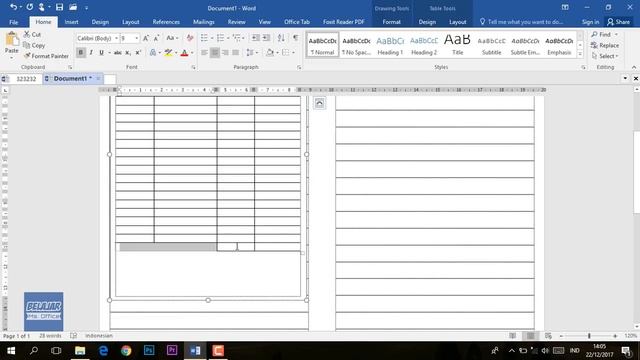
Task: Increase font size with grow font icon
Action: [146, 38]
